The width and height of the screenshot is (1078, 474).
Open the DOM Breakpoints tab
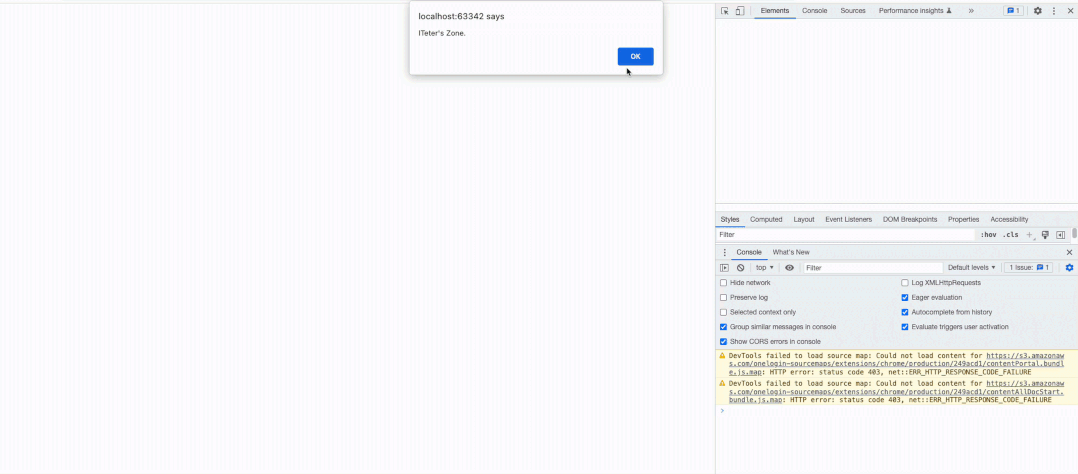(x=910, y=219)
